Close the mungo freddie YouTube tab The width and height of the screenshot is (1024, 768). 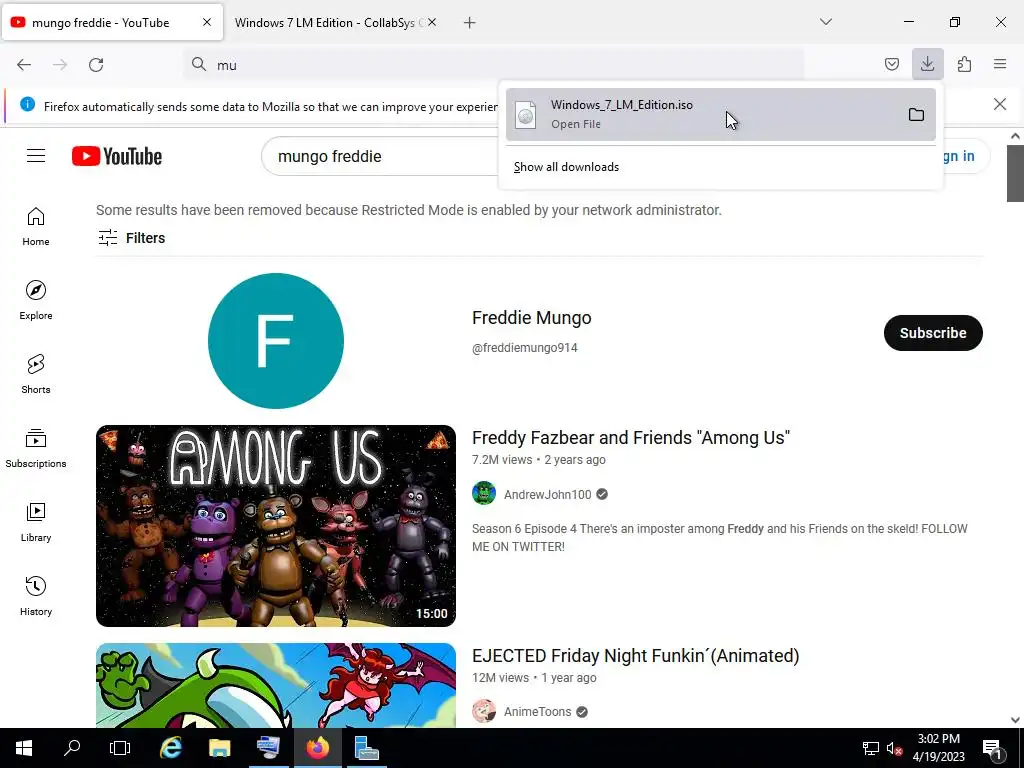(206, 22)
